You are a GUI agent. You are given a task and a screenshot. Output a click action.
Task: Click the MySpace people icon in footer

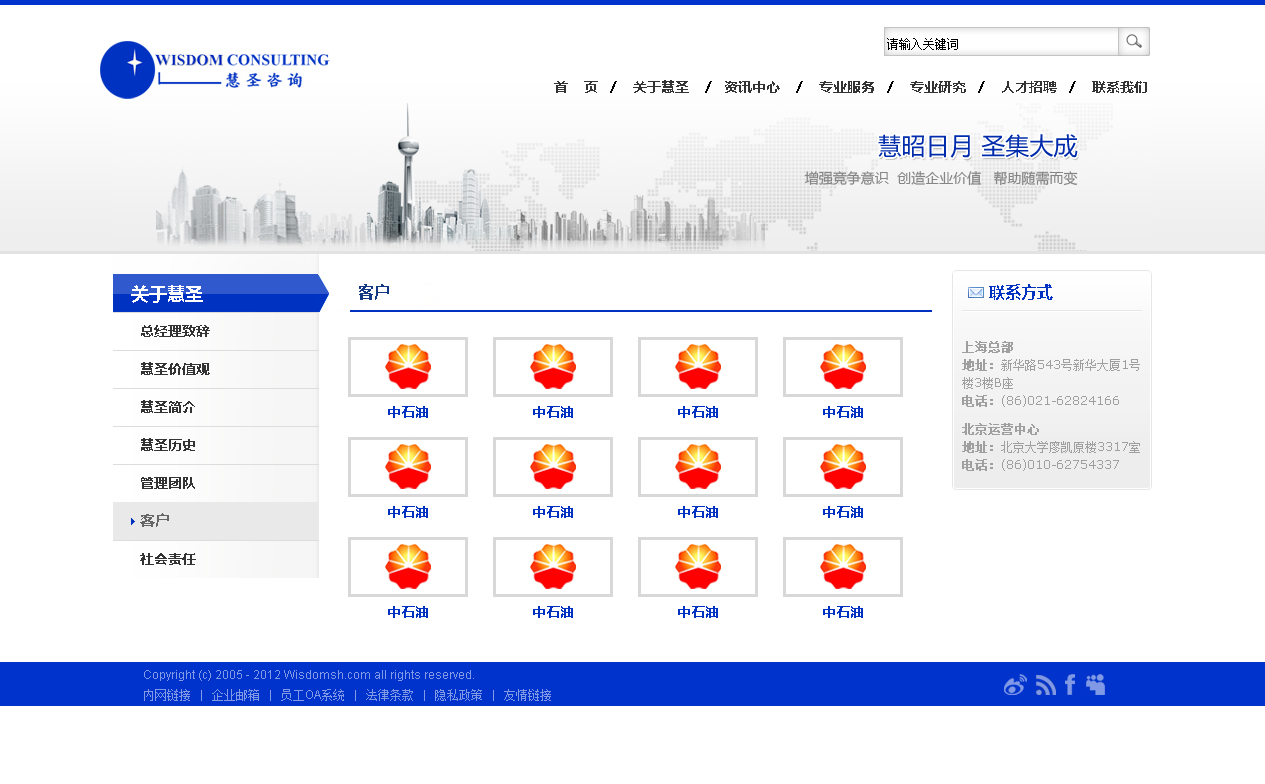pyautogui.click(x=1095, y=685)
